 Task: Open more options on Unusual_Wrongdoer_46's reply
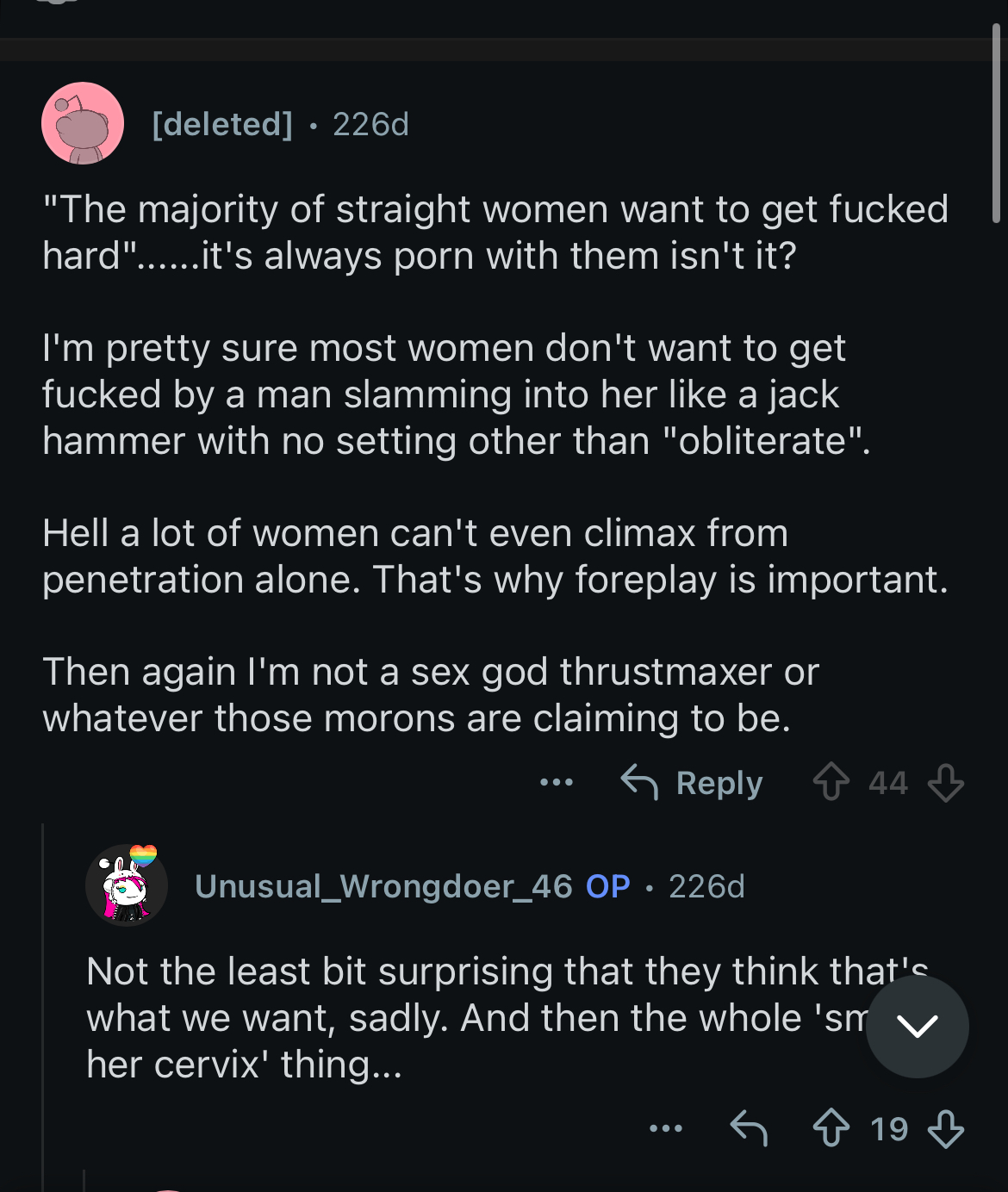click(666, 1128)
